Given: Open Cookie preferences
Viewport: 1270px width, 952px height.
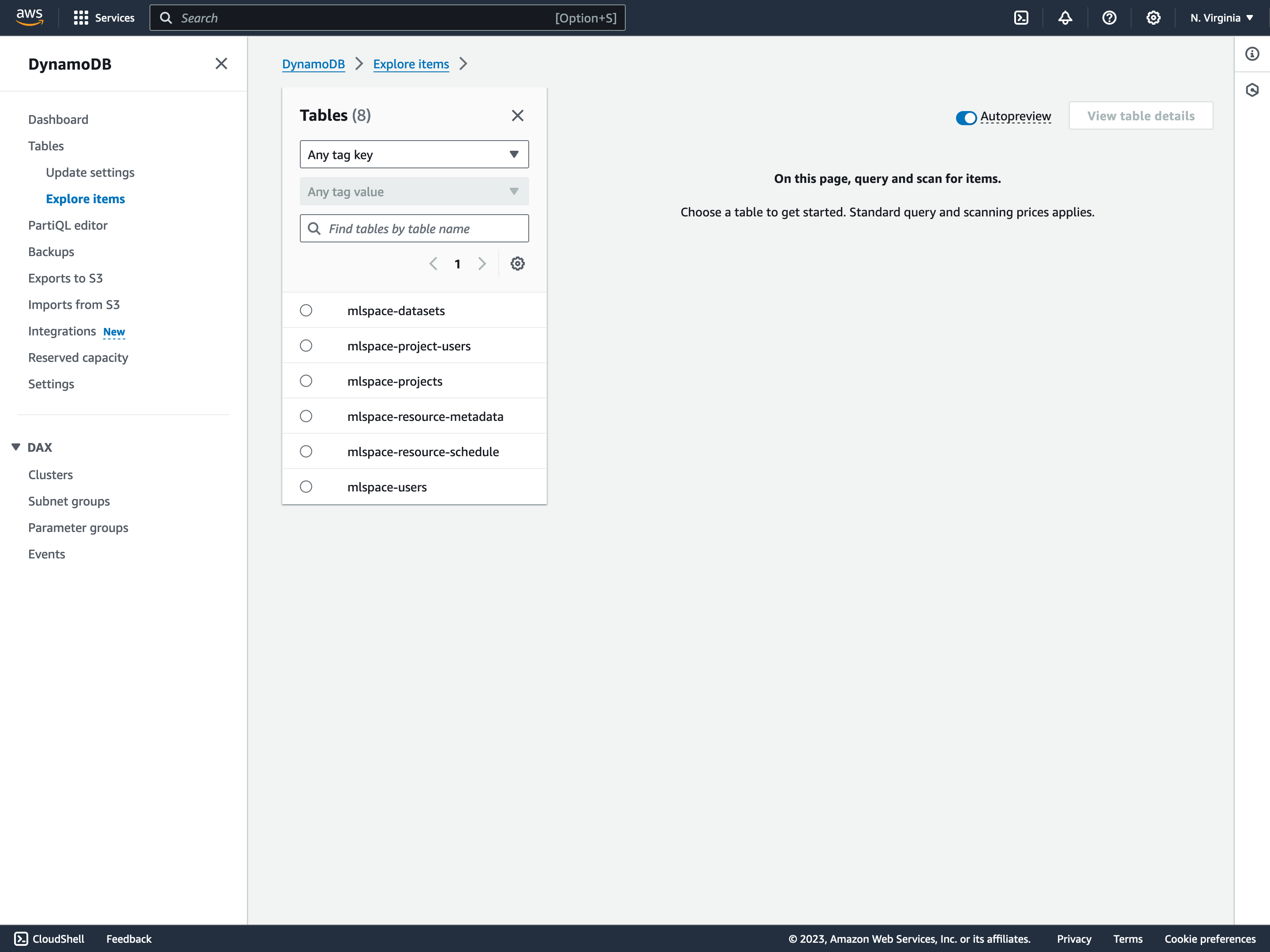Looking at the screenshot, I should click(1210, 938).
